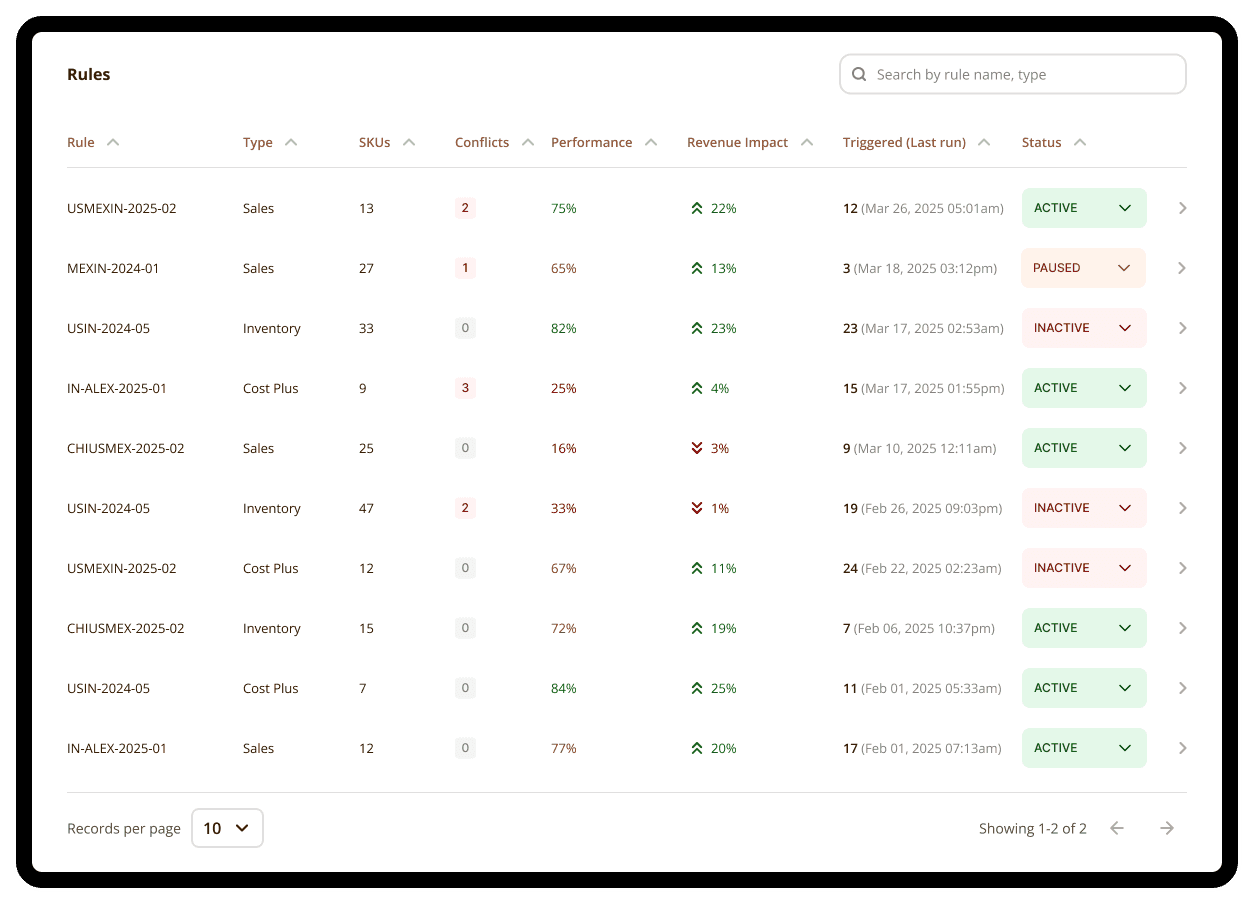Click CHIUSMEX-2025-02 rule name in the 25 SKUs row
1254x904 pixels.
126,448
